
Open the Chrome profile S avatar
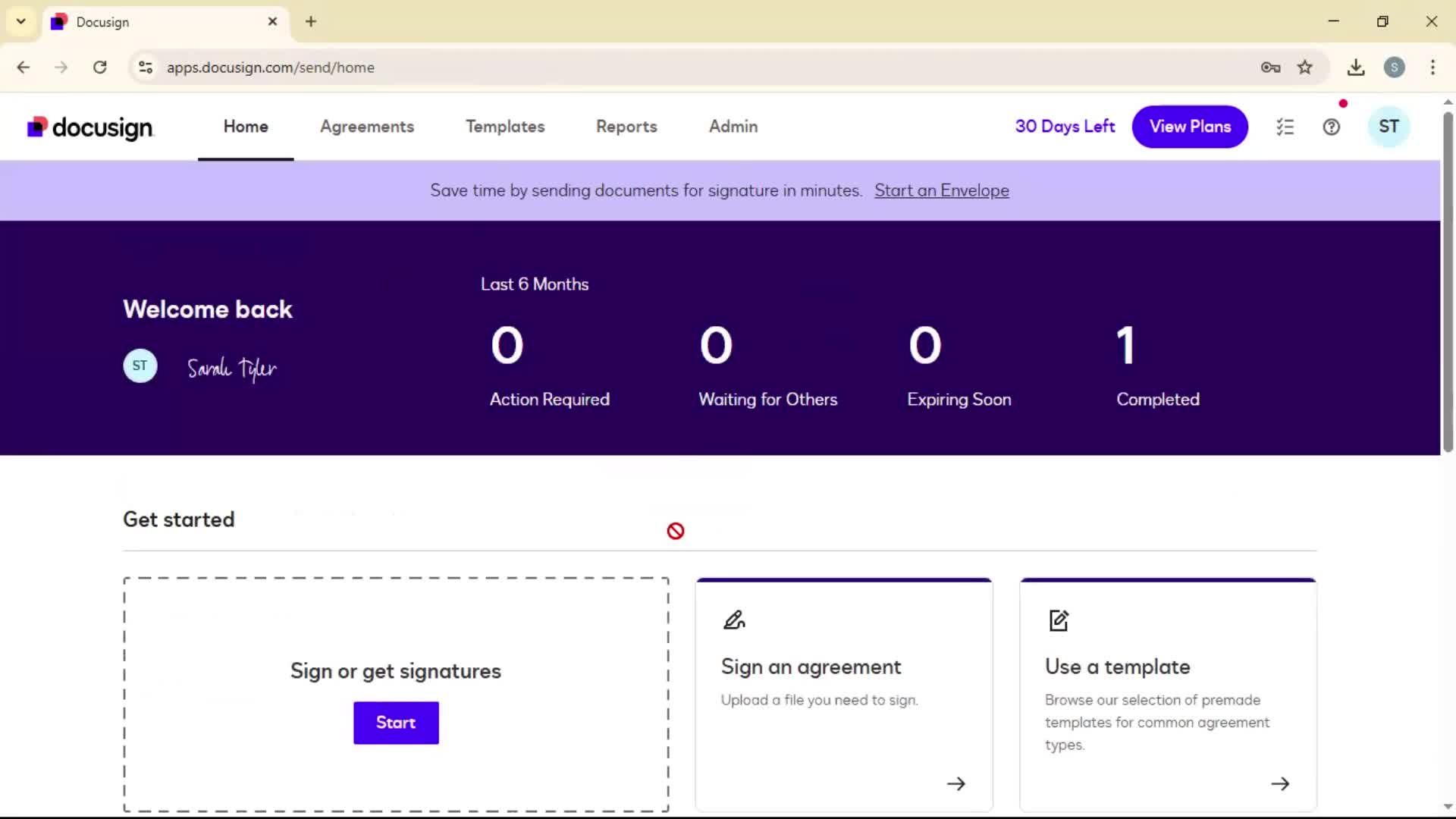1394,67
